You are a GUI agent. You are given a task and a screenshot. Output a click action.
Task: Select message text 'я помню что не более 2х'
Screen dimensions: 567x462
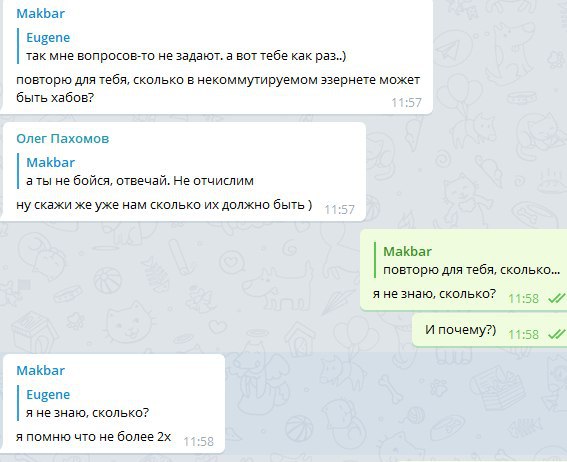tap(93, 437)
